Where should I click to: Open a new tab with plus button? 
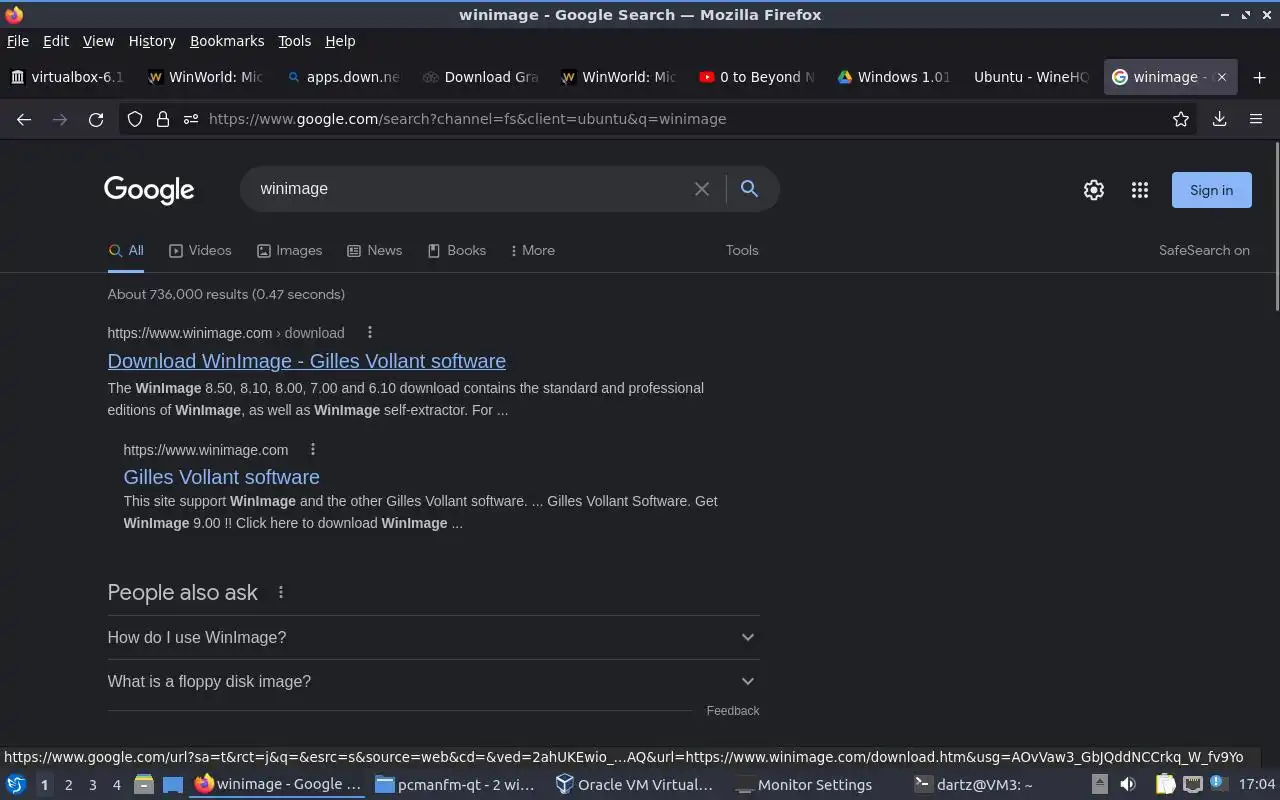pyautogui.click(x=1259, y=77)
